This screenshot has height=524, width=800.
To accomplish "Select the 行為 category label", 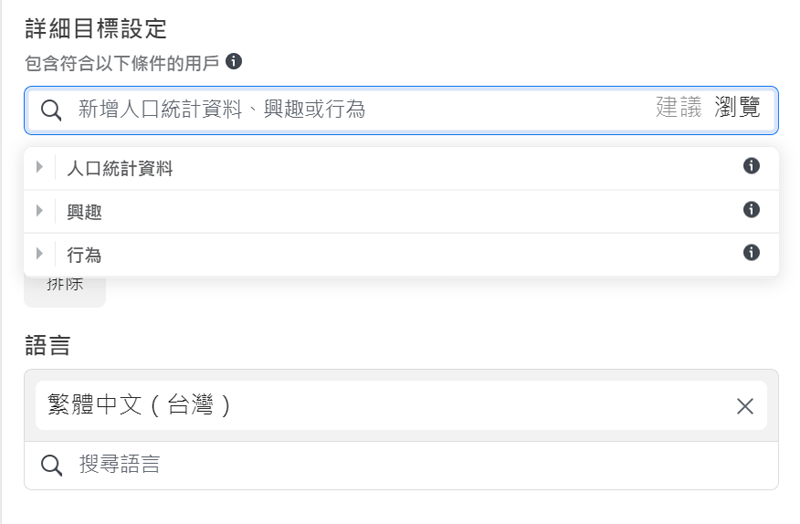I will 84,255.
